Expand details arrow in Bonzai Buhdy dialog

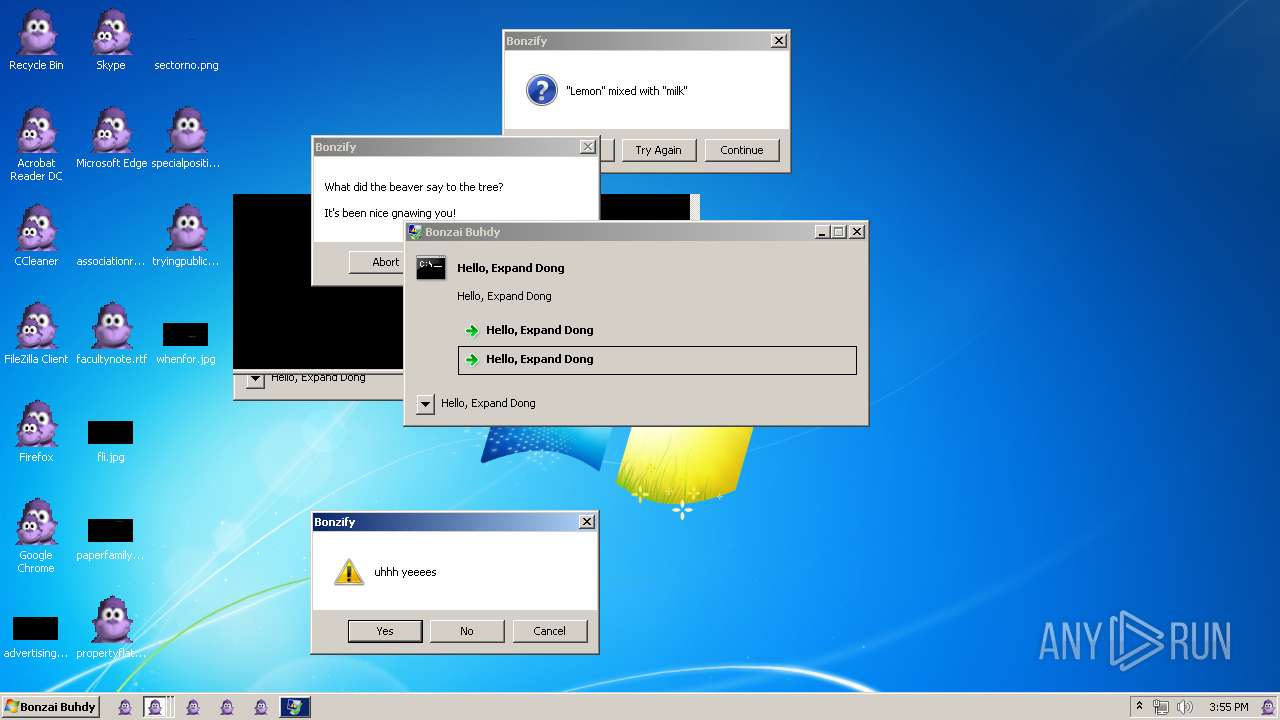pyautogui.click(x=426, y=404)
